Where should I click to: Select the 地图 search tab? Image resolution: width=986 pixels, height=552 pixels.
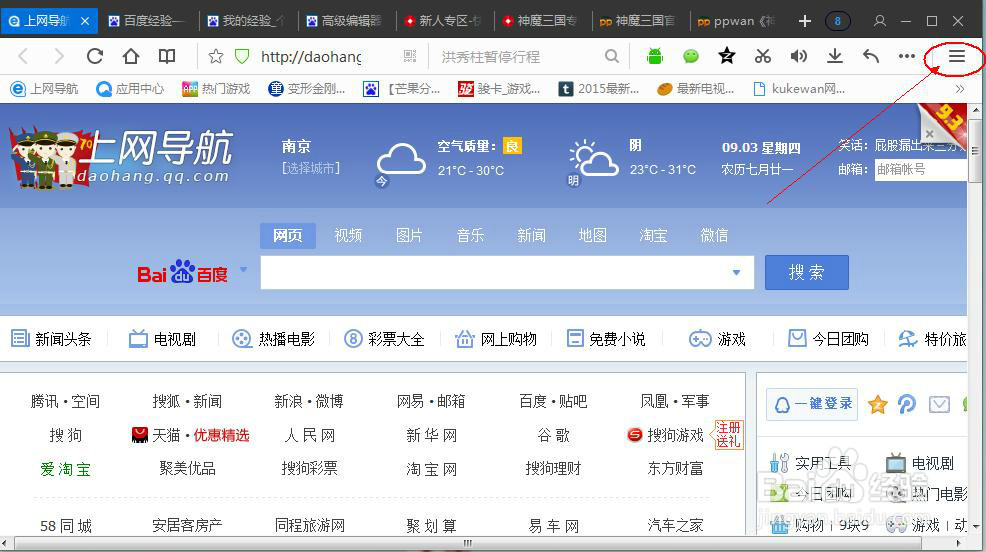point(592,235)
